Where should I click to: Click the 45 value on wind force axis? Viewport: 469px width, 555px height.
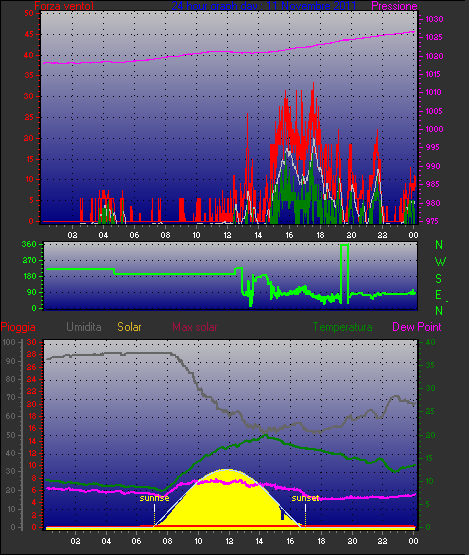[29, 34]
